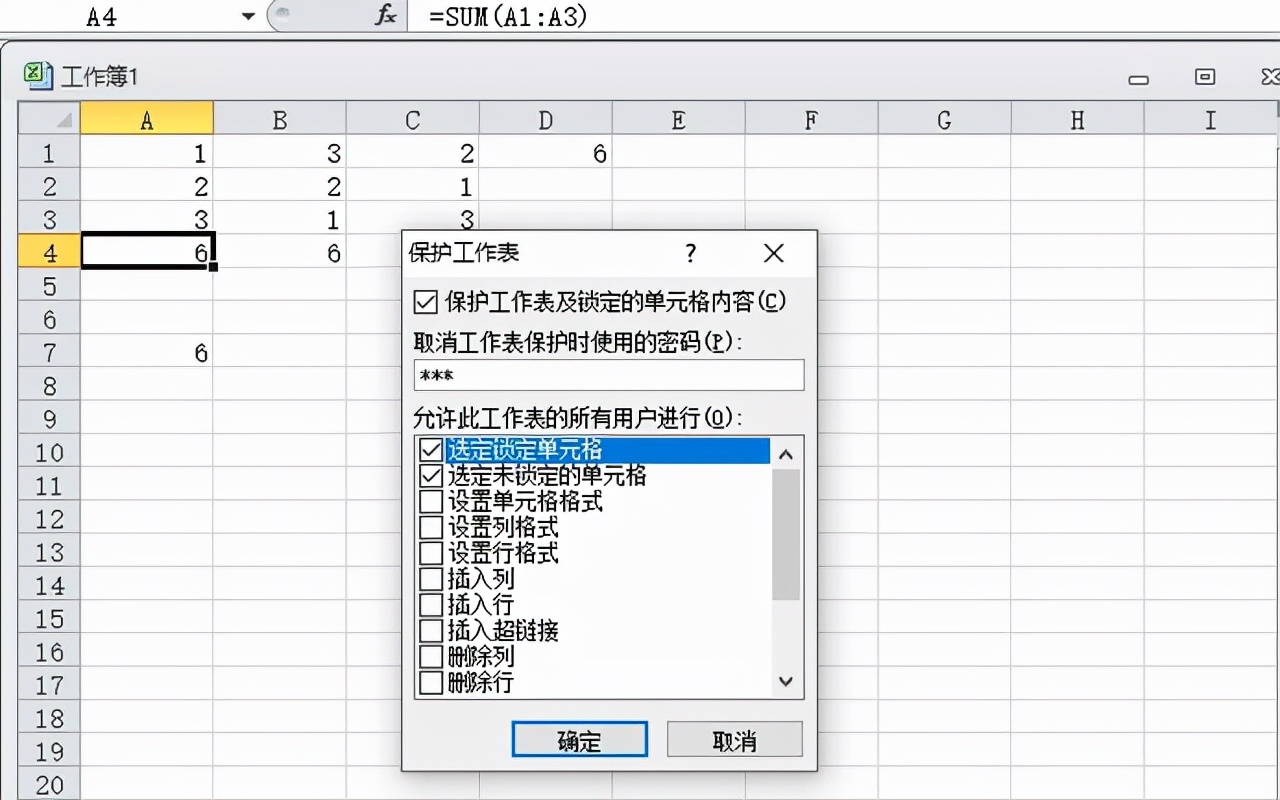This screenshot has height=800, width=1280.
Task: Enable 设置单元格格式 checkbox
Action: [x=430, y=501]
